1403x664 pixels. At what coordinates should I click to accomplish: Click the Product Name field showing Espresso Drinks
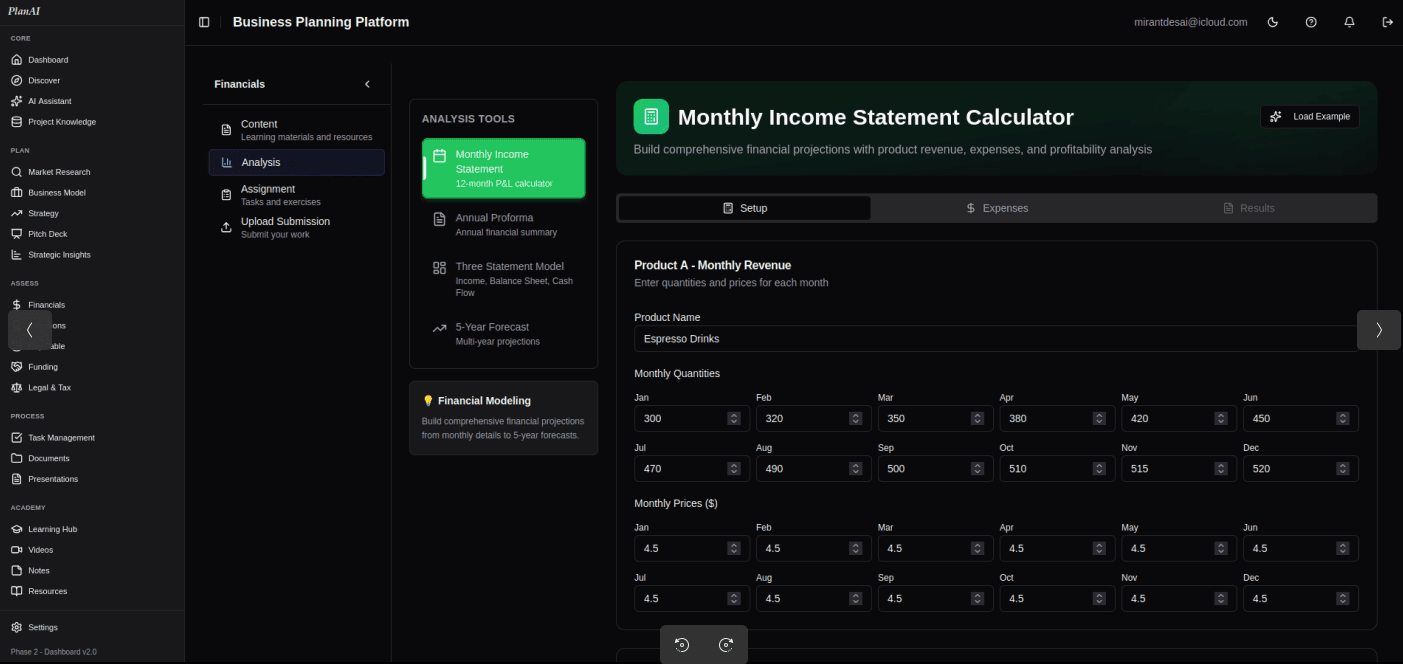[x=995, y=338]
